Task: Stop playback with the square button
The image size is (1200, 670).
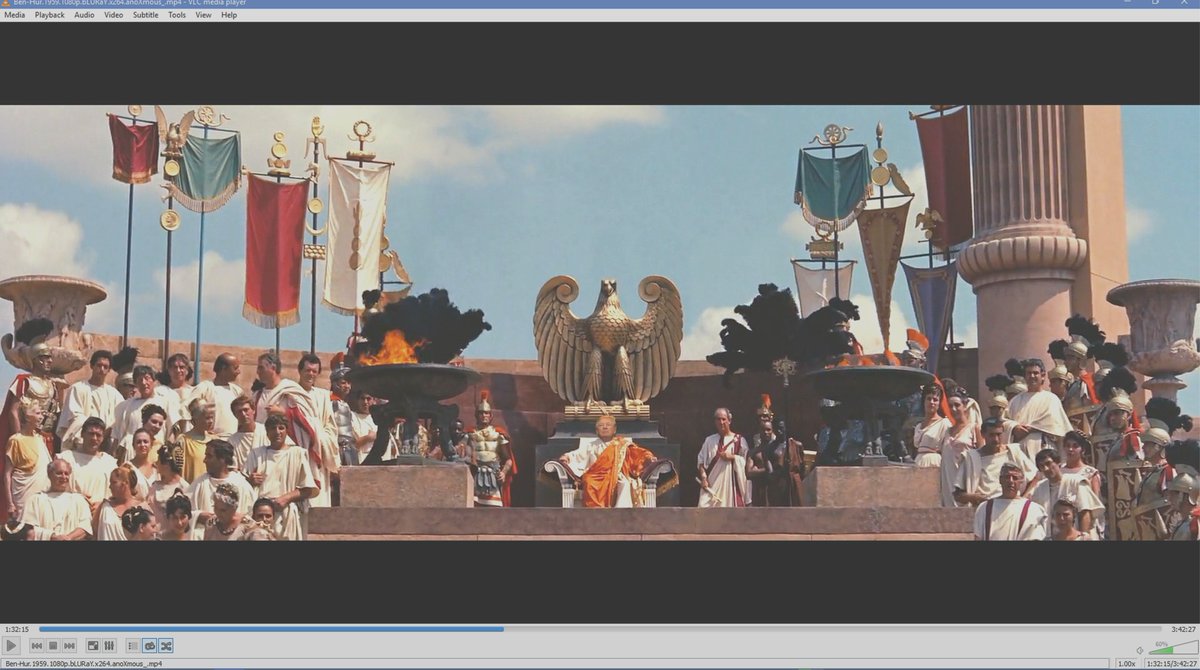Action: click(x=53, y=646)
